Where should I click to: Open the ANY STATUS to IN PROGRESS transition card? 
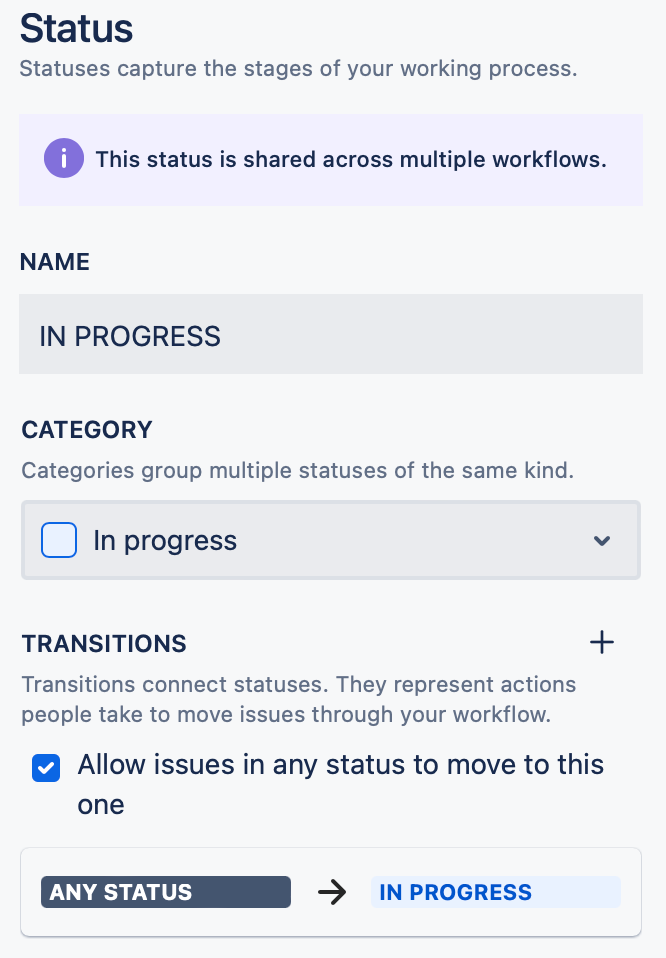pyautogui.click(x=331, y=892)
